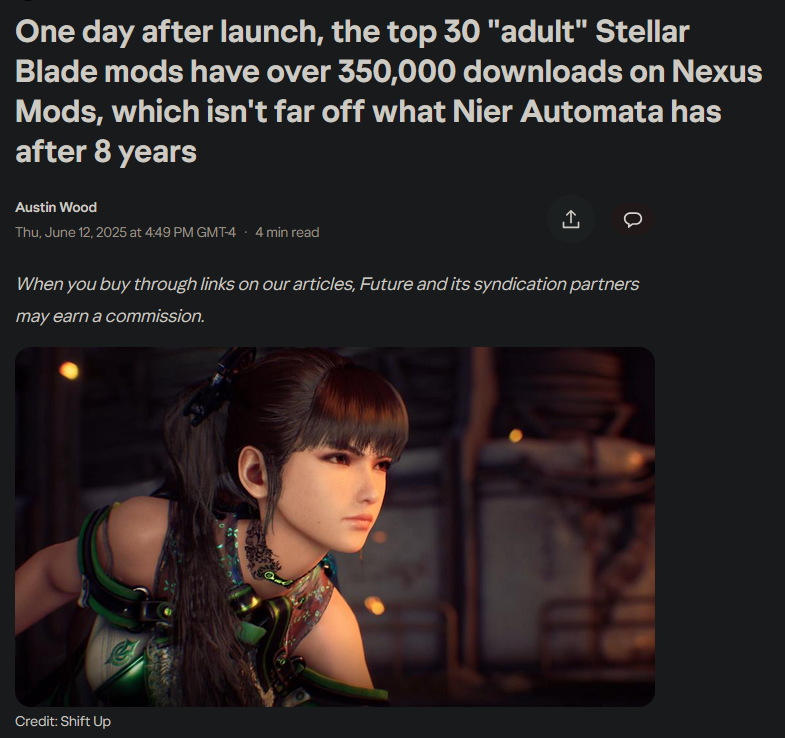Screen dimensions: 785x738
Task: Click 'Nexus Mods' in the headline
Action: [x=717, y=72]
